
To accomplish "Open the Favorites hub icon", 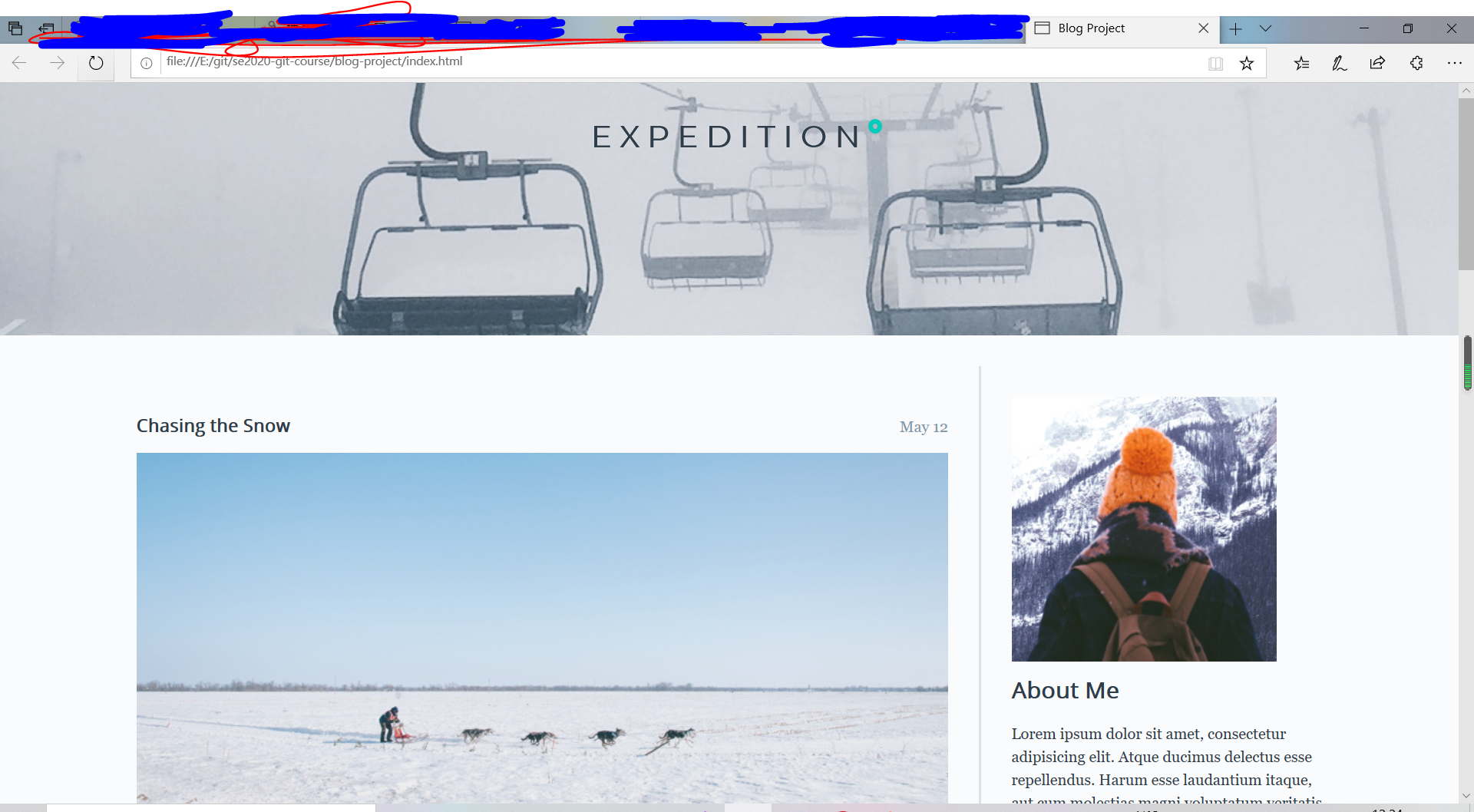I will click(1301, 64).
